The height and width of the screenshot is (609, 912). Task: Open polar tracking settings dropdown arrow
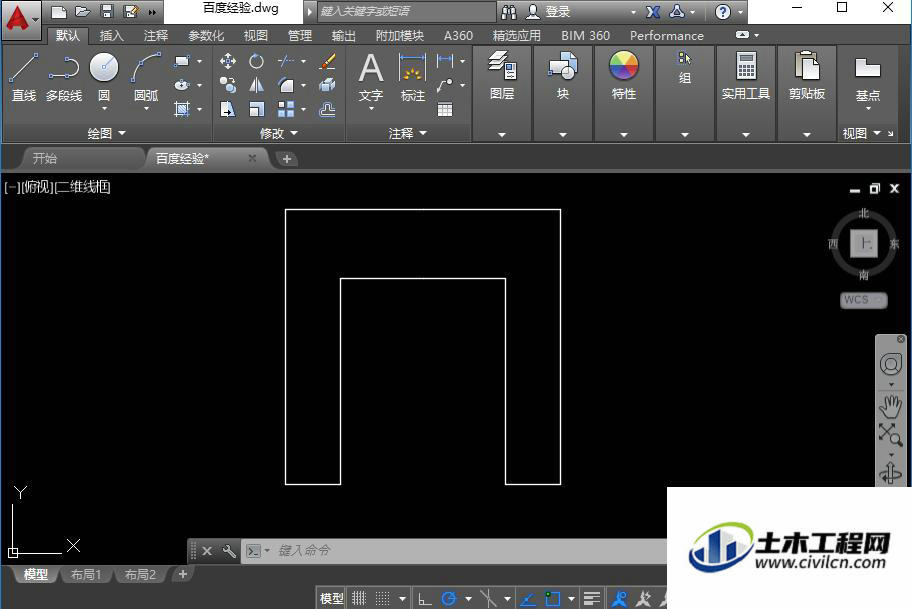468,598
